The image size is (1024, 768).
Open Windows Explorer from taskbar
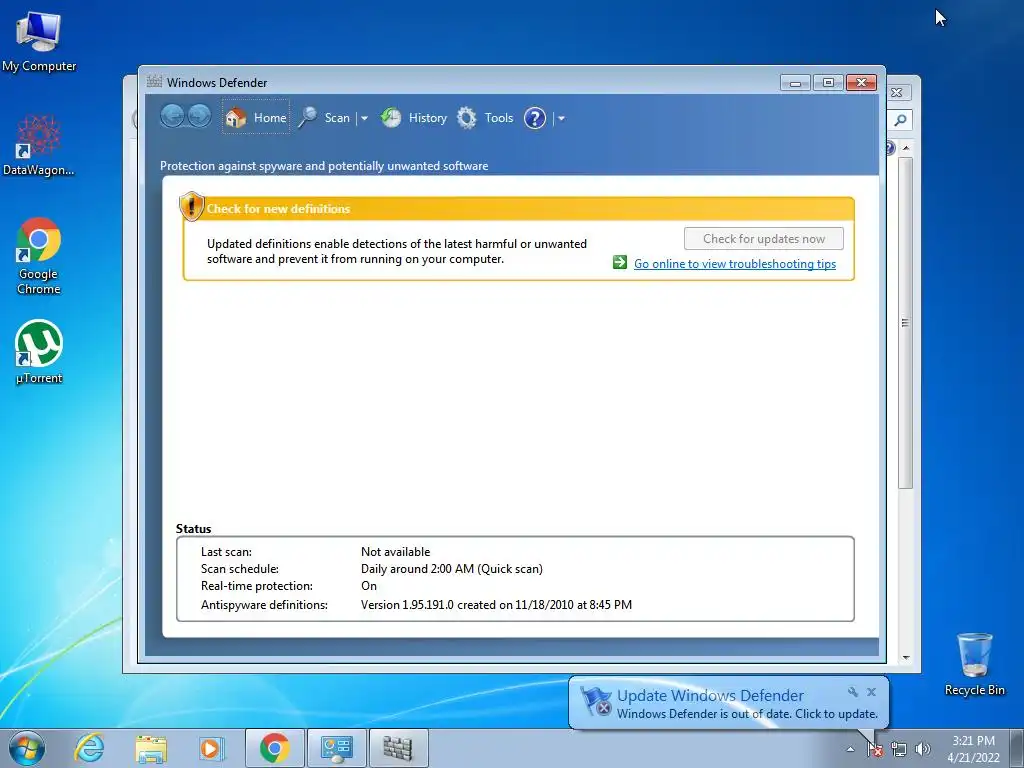(151, 748)
